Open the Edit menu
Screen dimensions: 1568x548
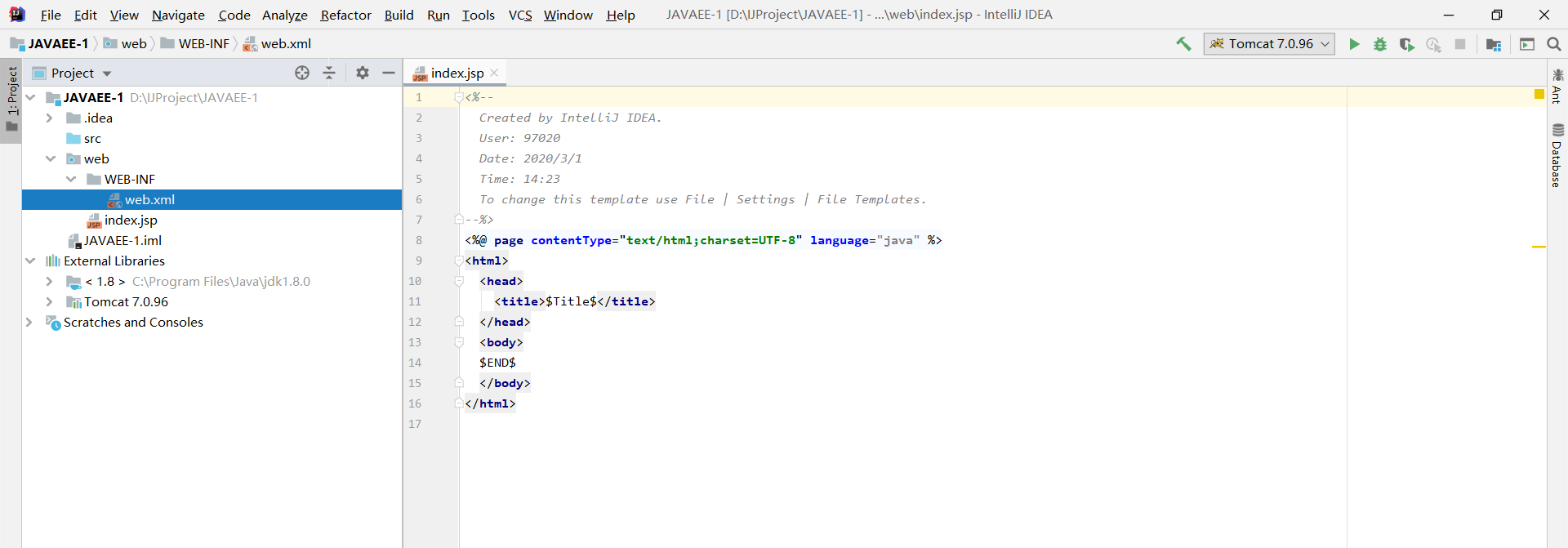[x=86, y=15]
